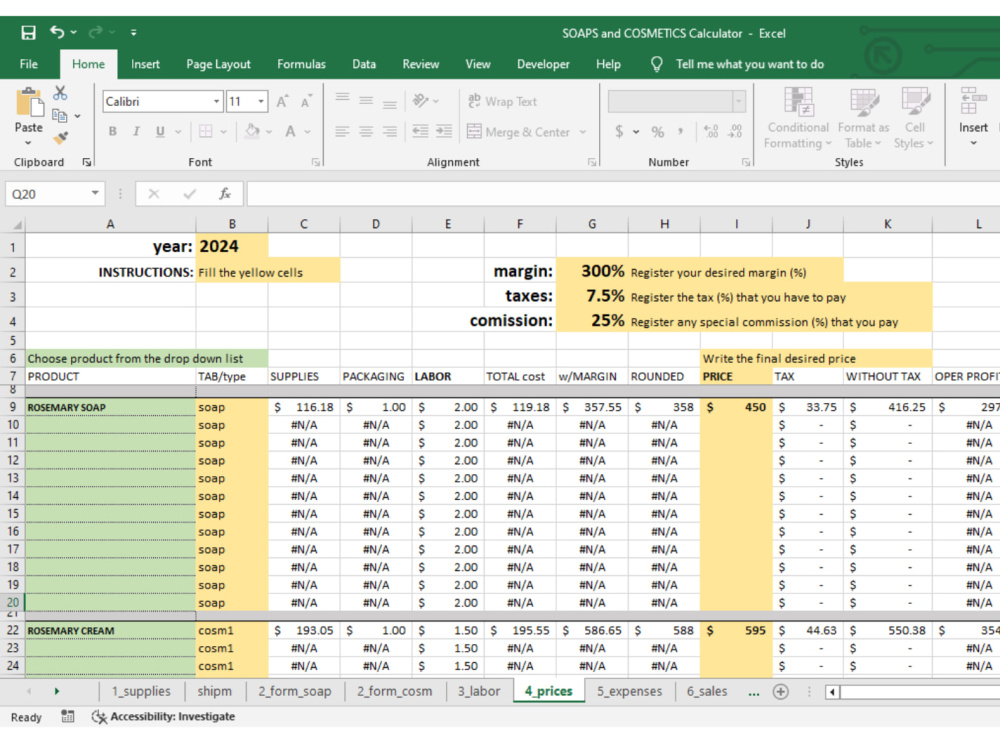This screenshot has width=1000, height=750.
Task: Expand the font size 11 dropdown
Action: [x=261, y=101]
